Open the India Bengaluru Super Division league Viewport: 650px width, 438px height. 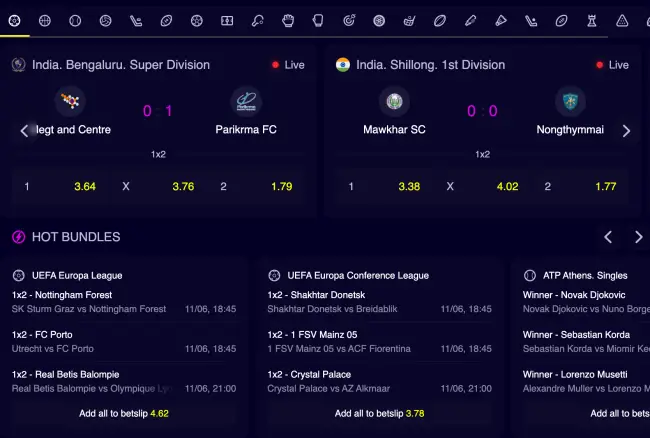click(x=120, y=65)
